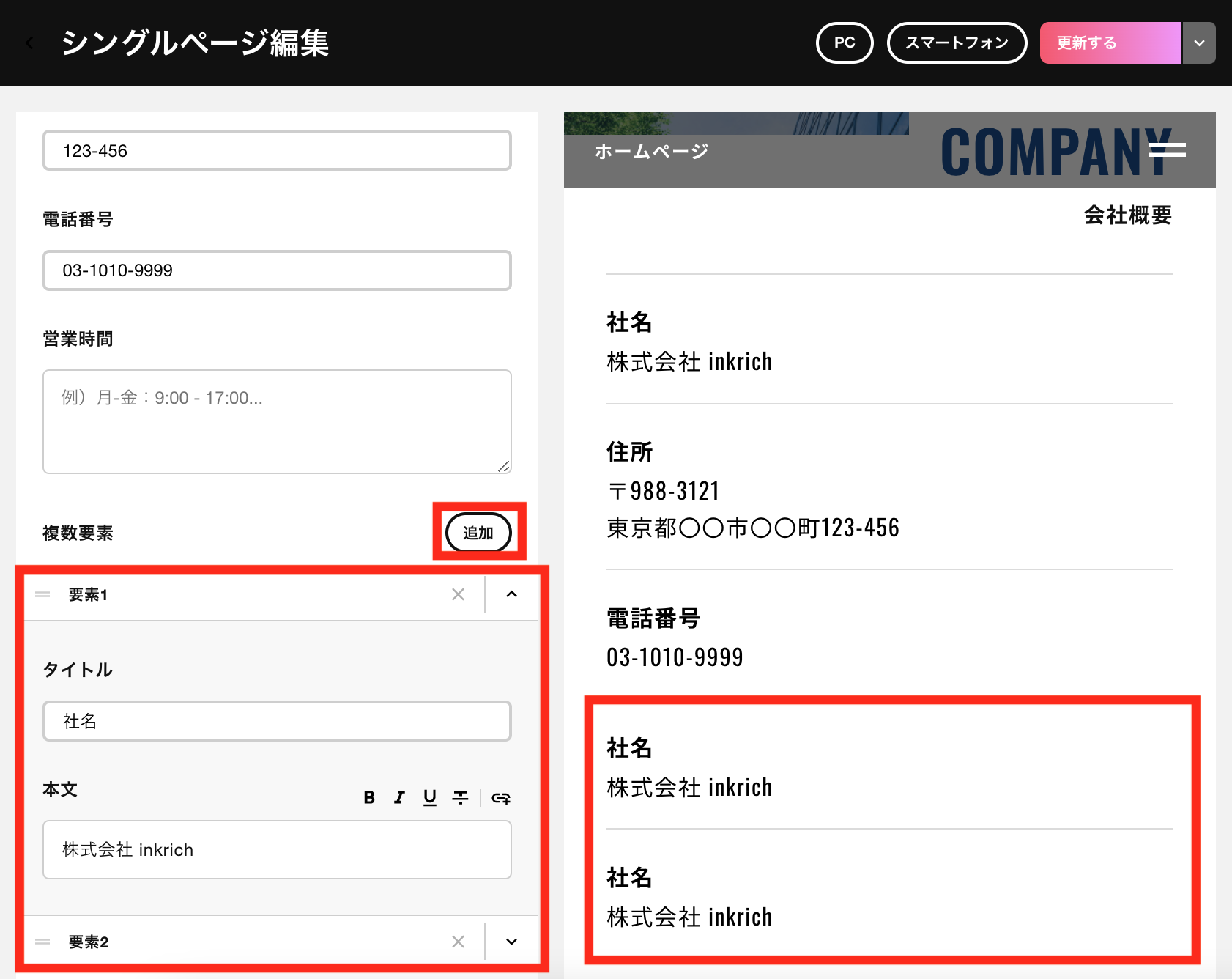Expand the 要素2 panel
The width and height of the screenshot is (1232, 979).
(512, 942)
